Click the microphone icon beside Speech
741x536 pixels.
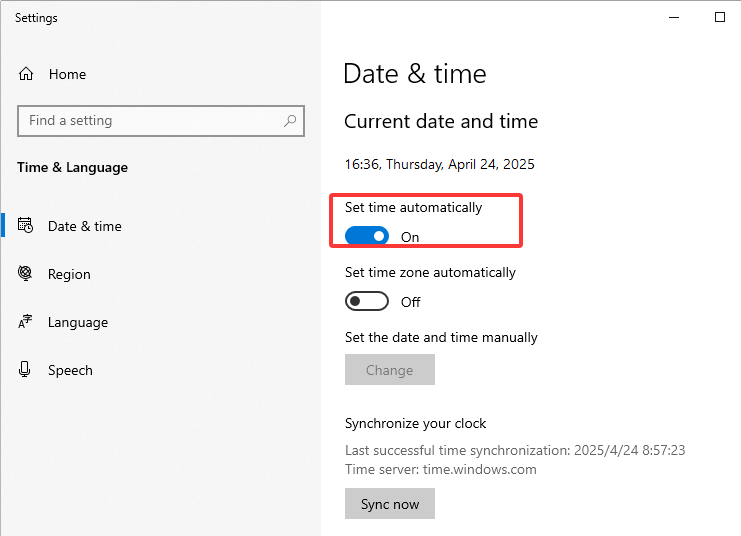click(x=26, y=370)
